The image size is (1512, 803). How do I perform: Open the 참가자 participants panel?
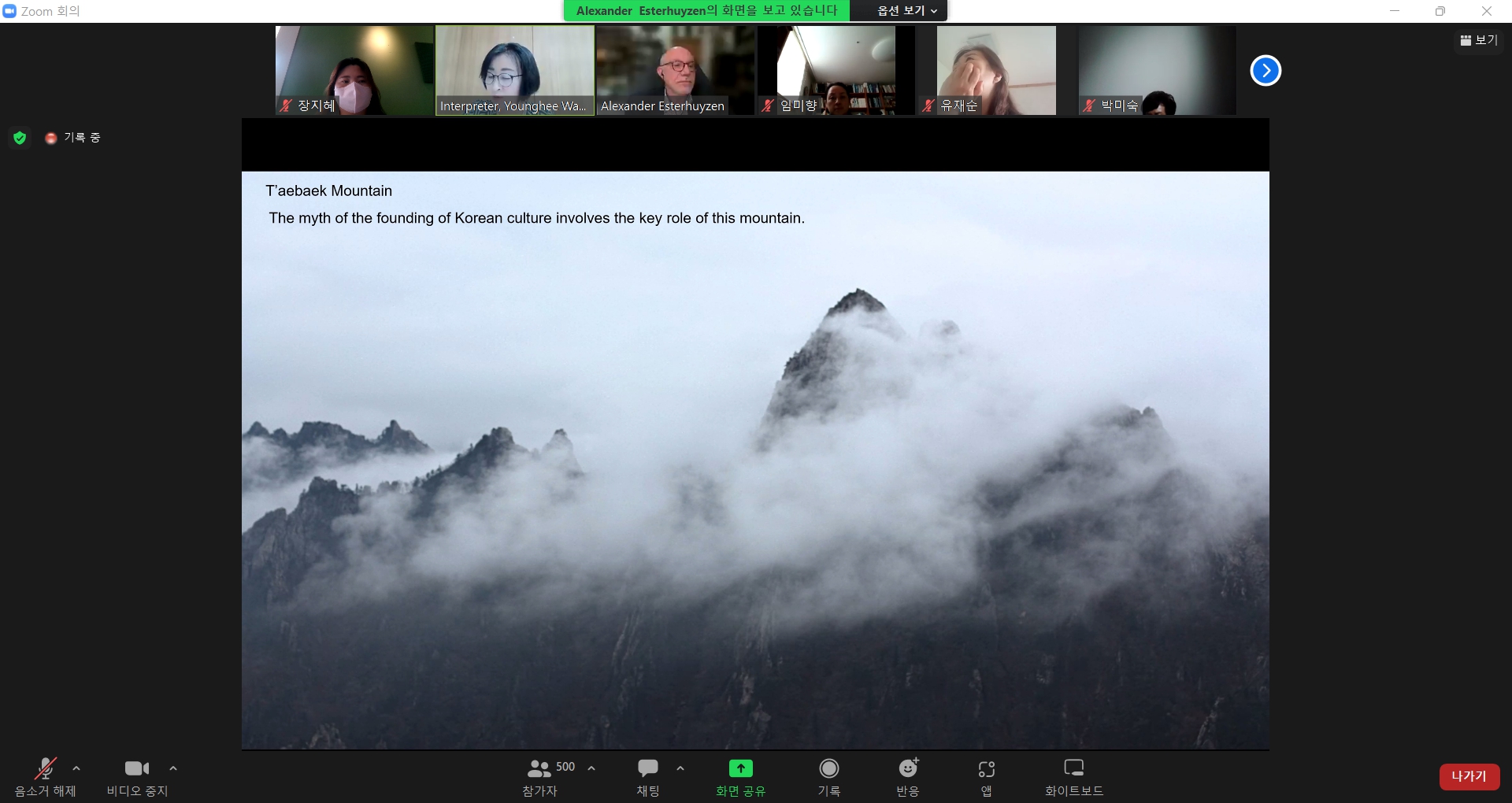tap(540, 777)
